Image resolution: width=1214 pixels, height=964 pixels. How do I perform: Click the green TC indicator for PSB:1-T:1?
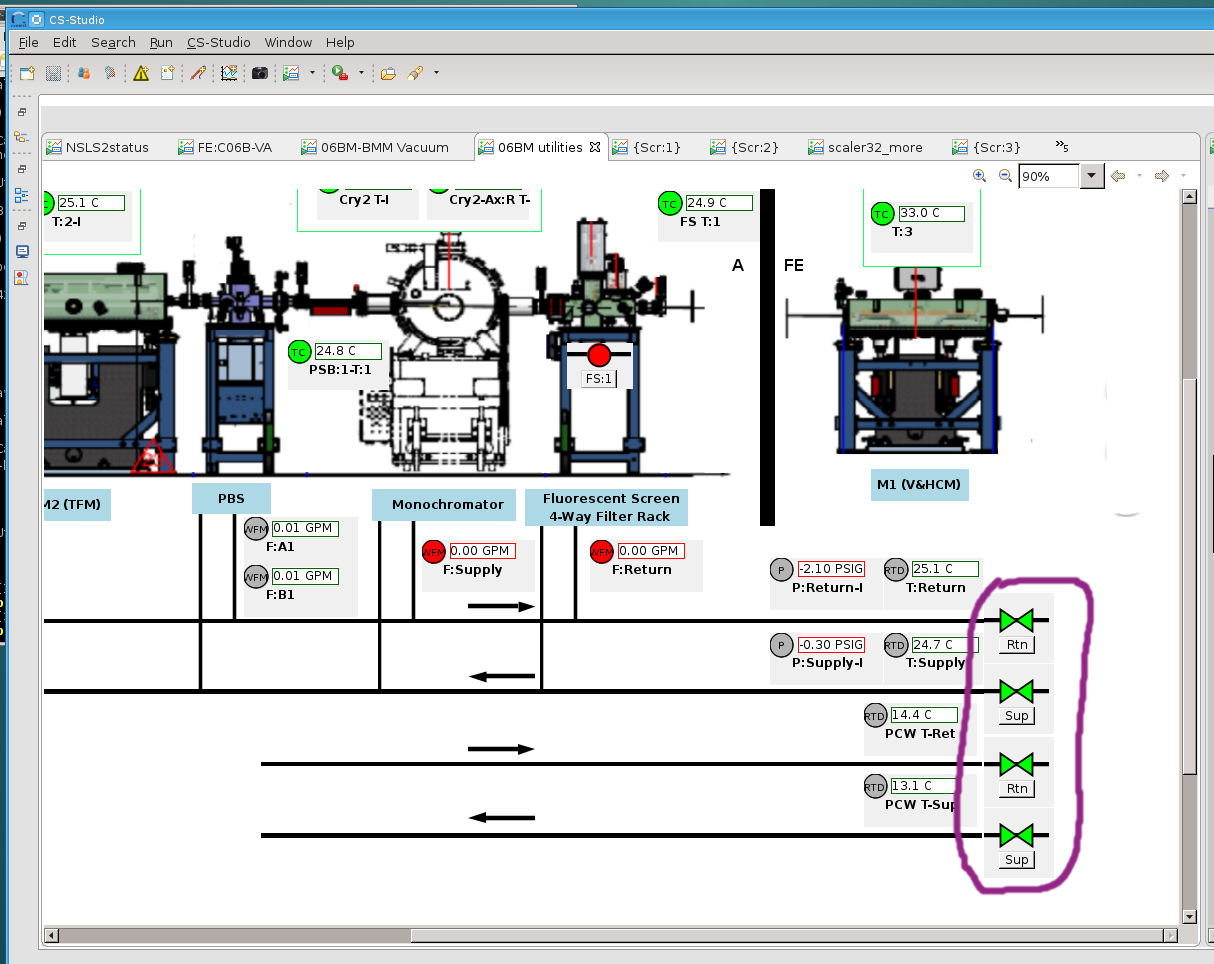[299, 352]
